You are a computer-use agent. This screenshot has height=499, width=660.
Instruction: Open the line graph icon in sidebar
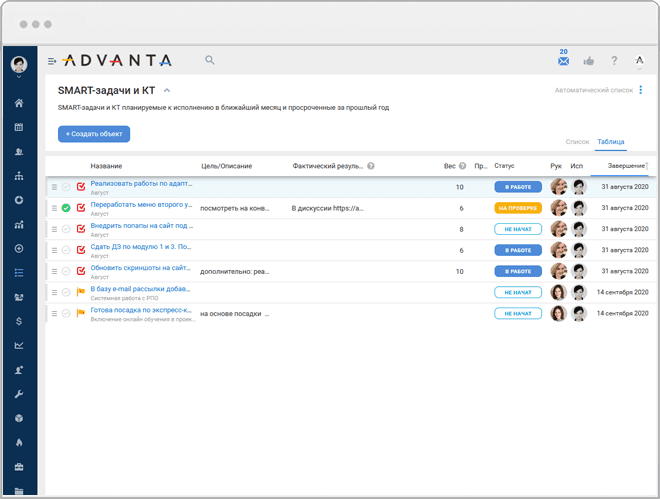coord(19,345)
